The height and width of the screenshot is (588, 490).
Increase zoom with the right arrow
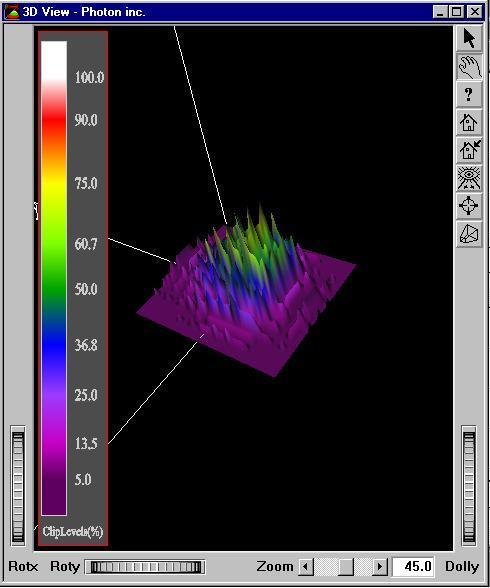point(380,567)
